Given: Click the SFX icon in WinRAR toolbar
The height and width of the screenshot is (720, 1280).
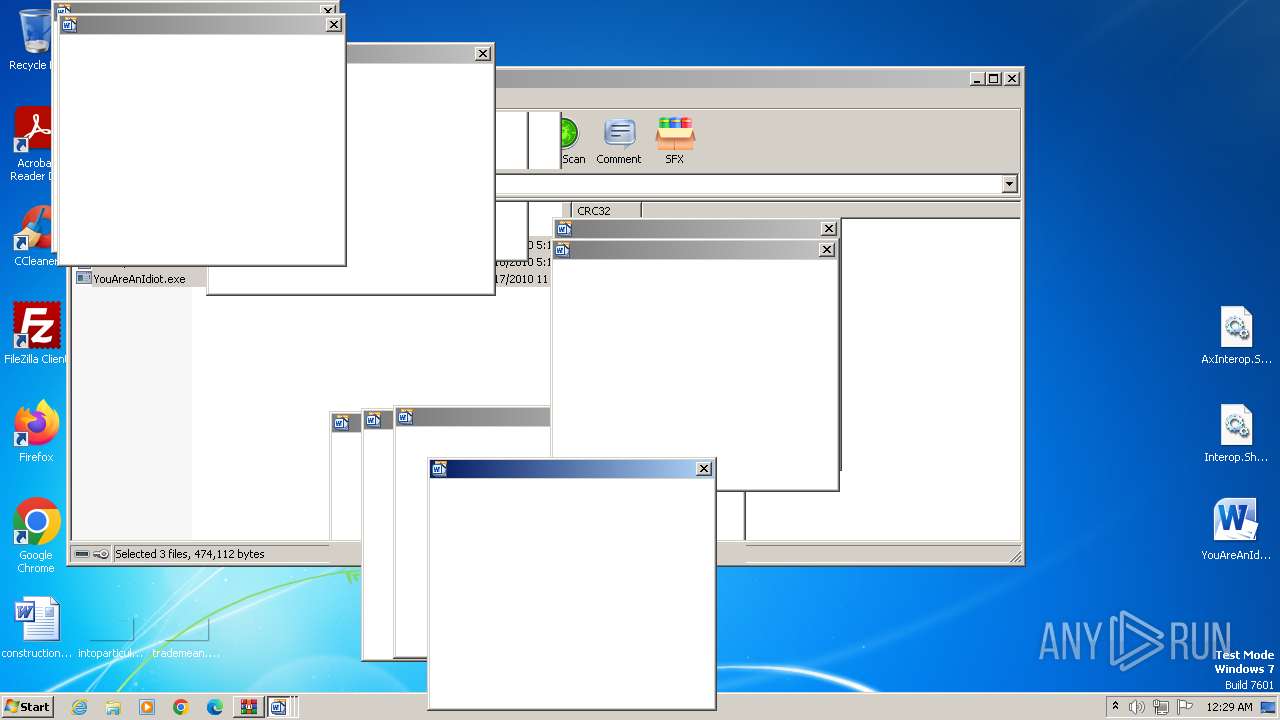Looking at the screenshot, I should (675, 141).
